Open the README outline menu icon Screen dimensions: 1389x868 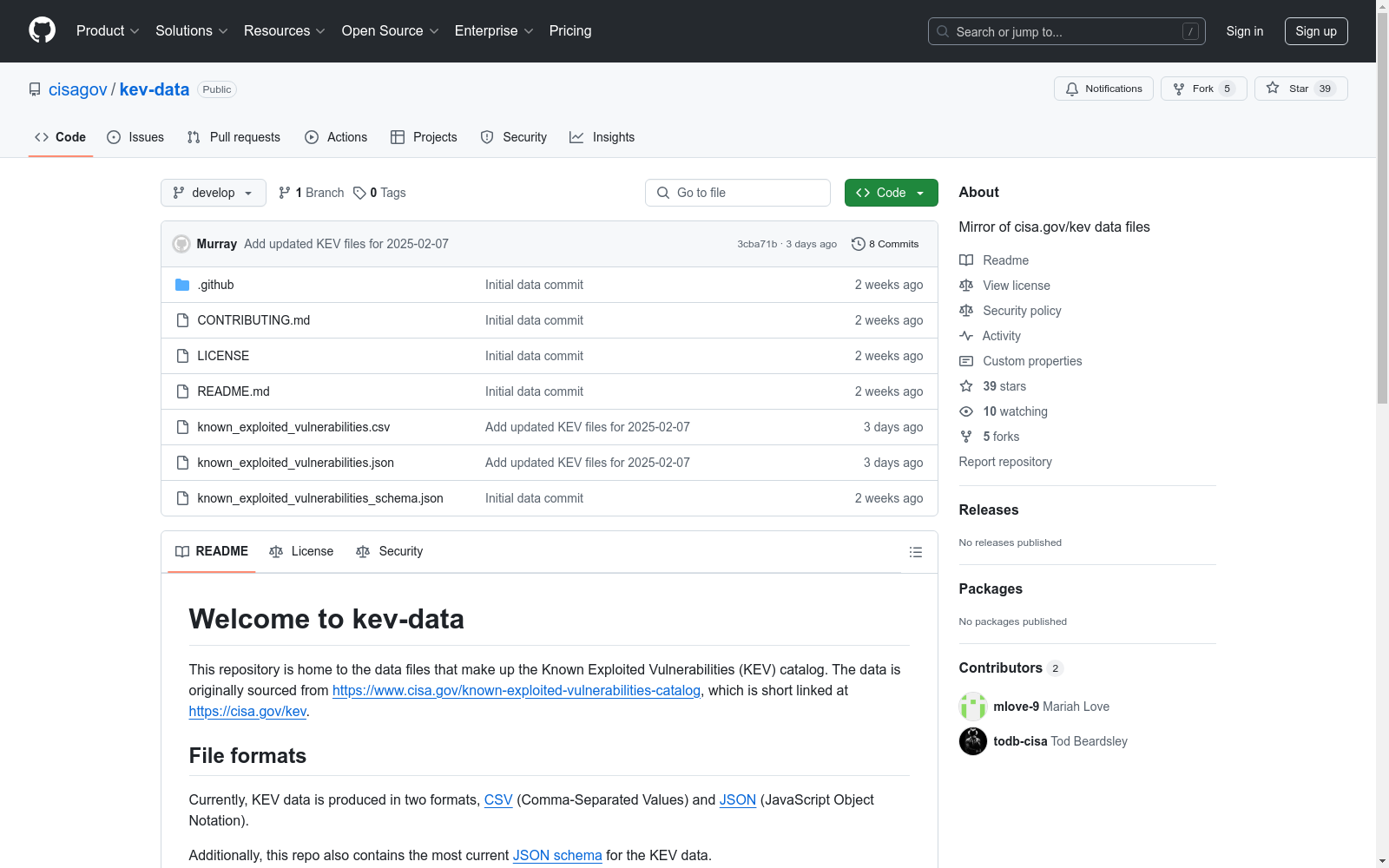pyautogui.click(x=916, y=552)
